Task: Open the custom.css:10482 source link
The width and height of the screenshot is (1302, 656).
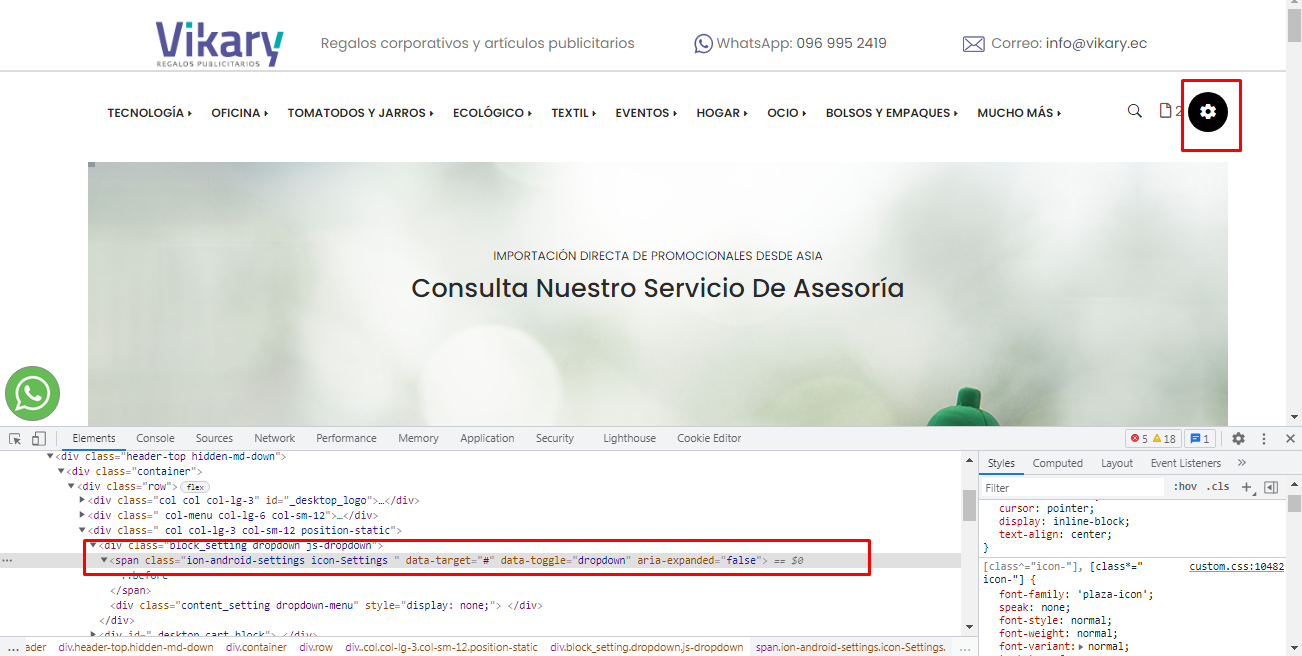Action: pos(1236,566)
